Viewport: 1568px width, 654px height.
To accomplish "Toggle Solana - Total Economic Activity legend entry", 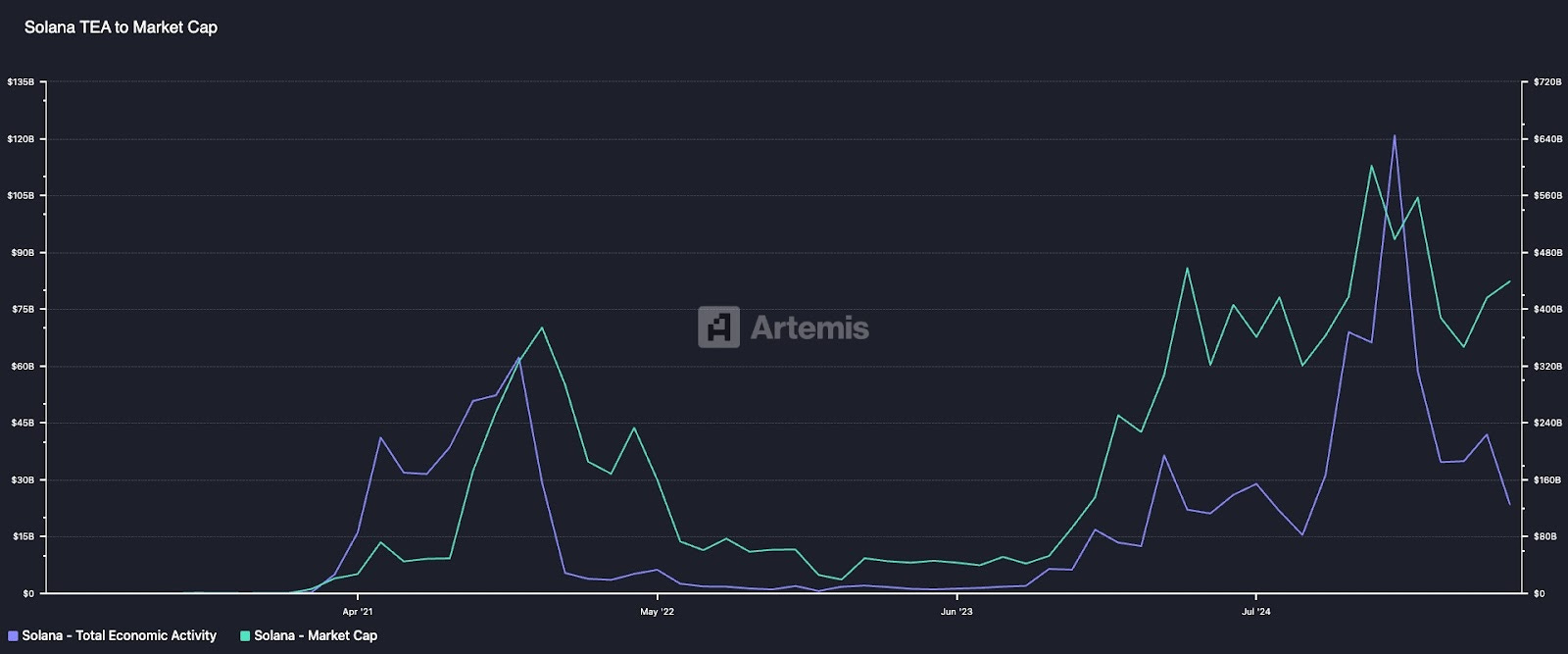I will 112,635.
